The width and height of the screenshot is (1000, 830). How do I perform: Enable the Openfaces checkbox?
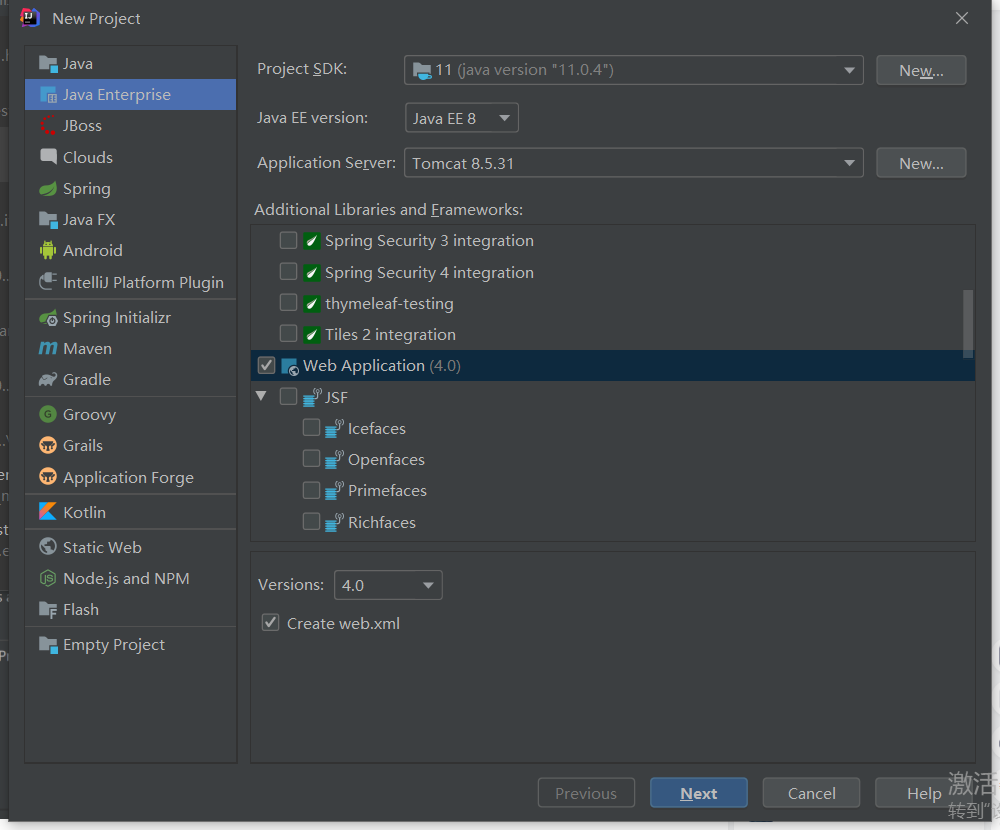(311, 459)
